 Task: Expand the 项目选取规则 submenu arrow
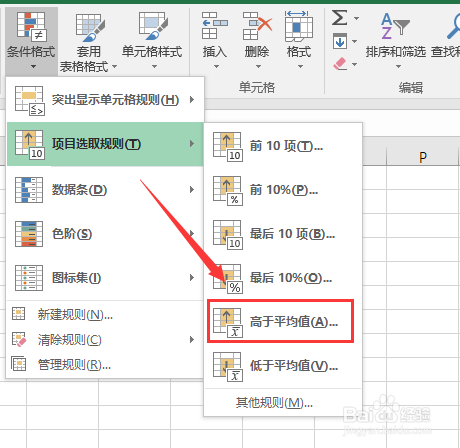192,143
